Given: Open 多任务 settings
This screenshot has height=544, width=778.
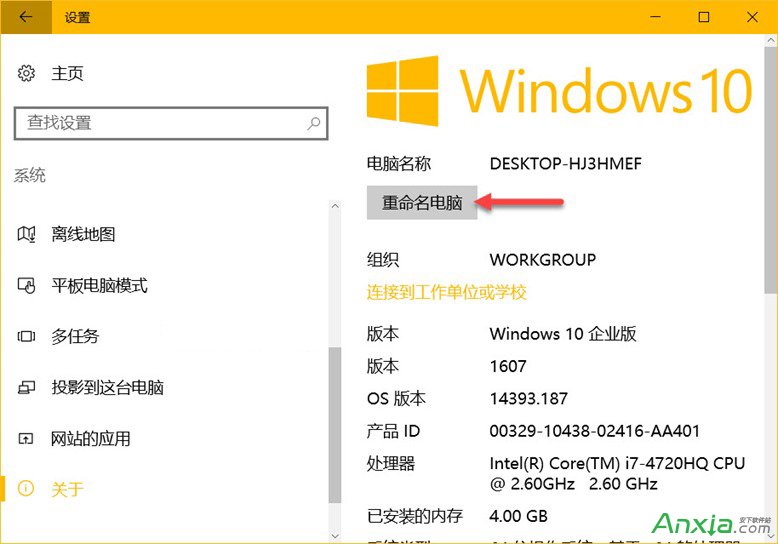Looking at the screenshot, I should 75,337.
